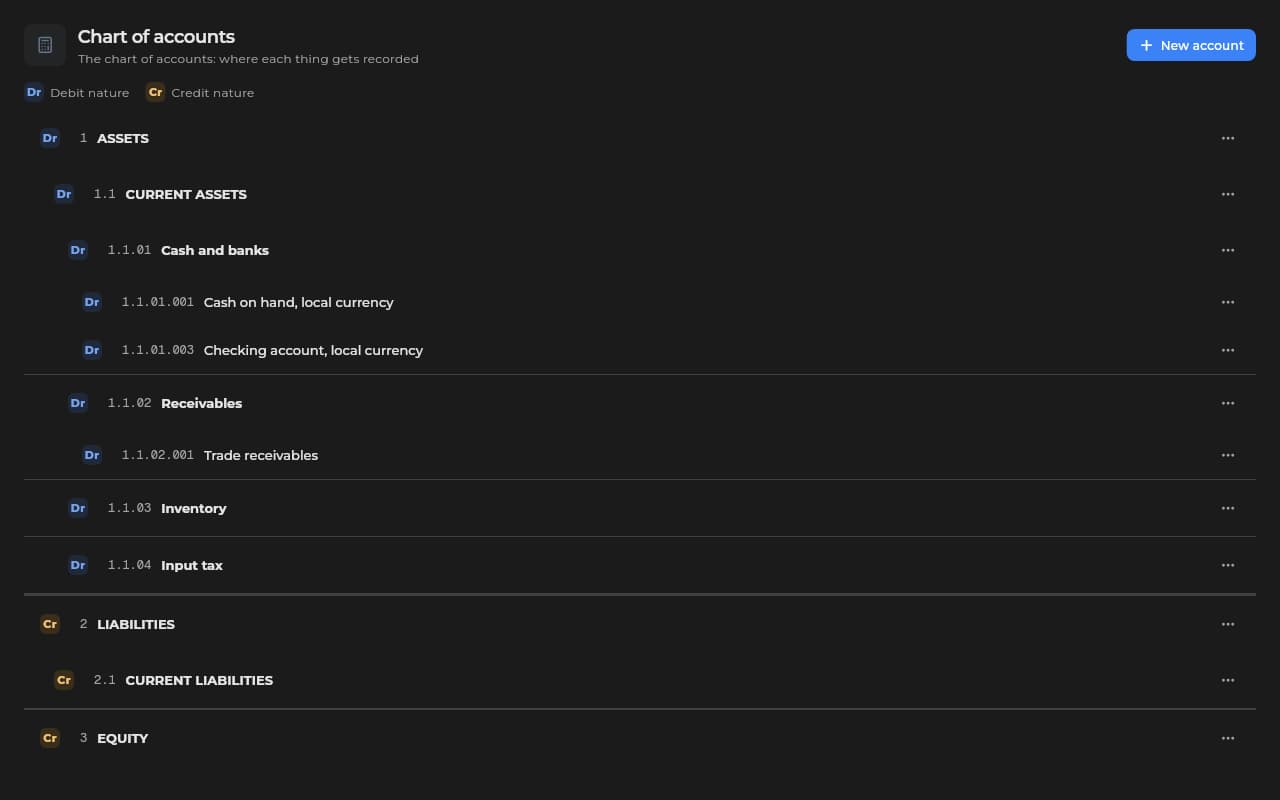The height and width of the screenshot is (800, 1280).
Task: Select the Receivables account row
Action: [x=640, y=403]
